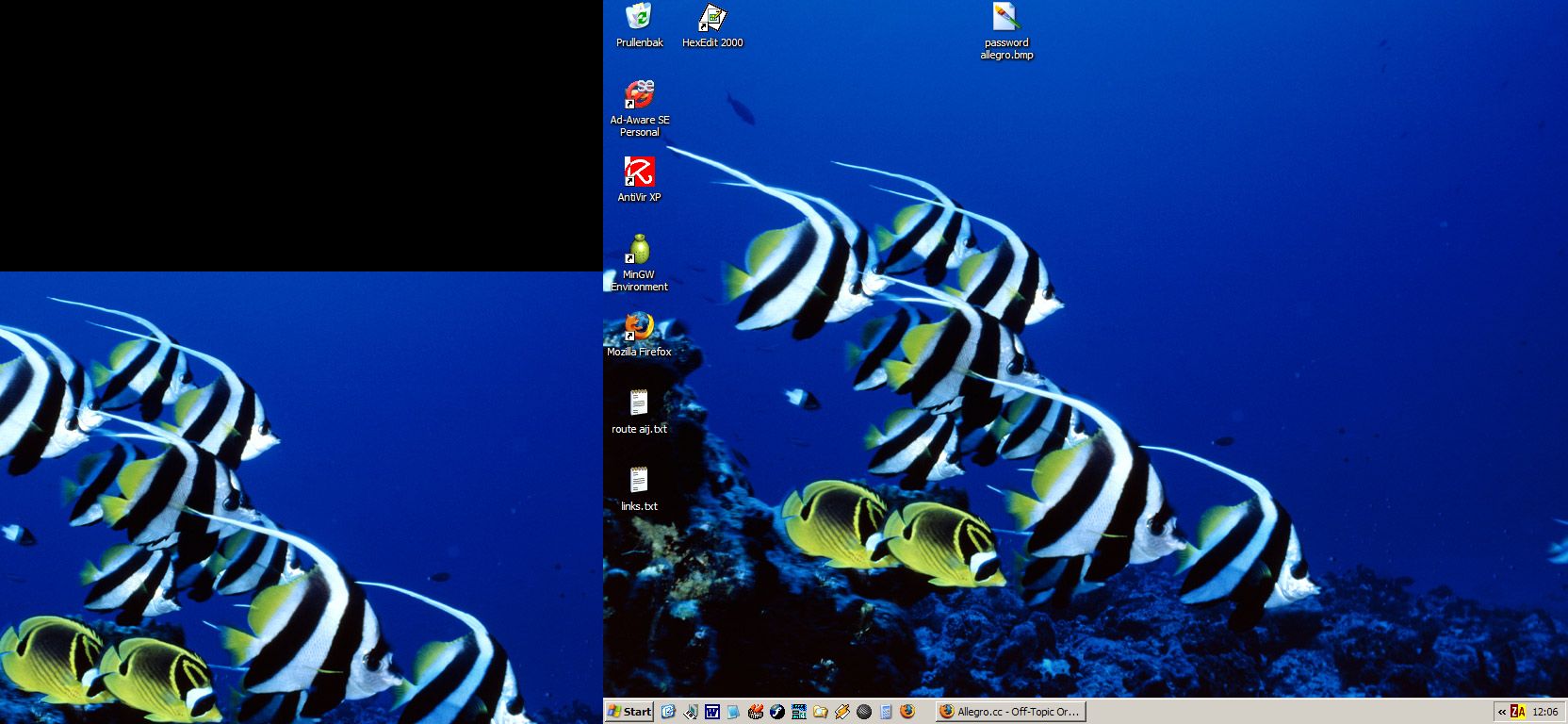
Task: Launch HexEdit 2000 from the desktop
Action: click(x=712, y=18)
